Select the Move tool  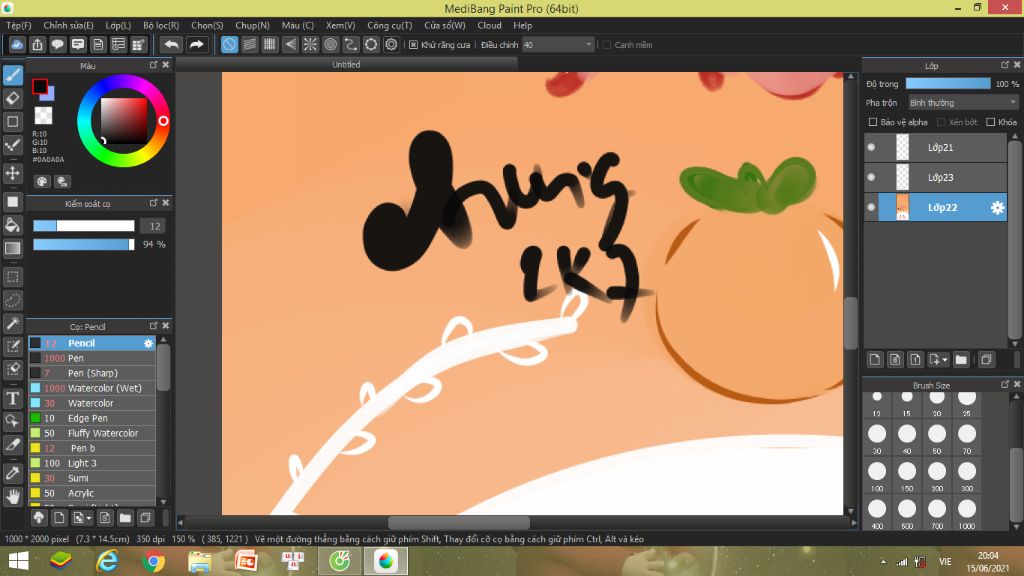[12, 173]
